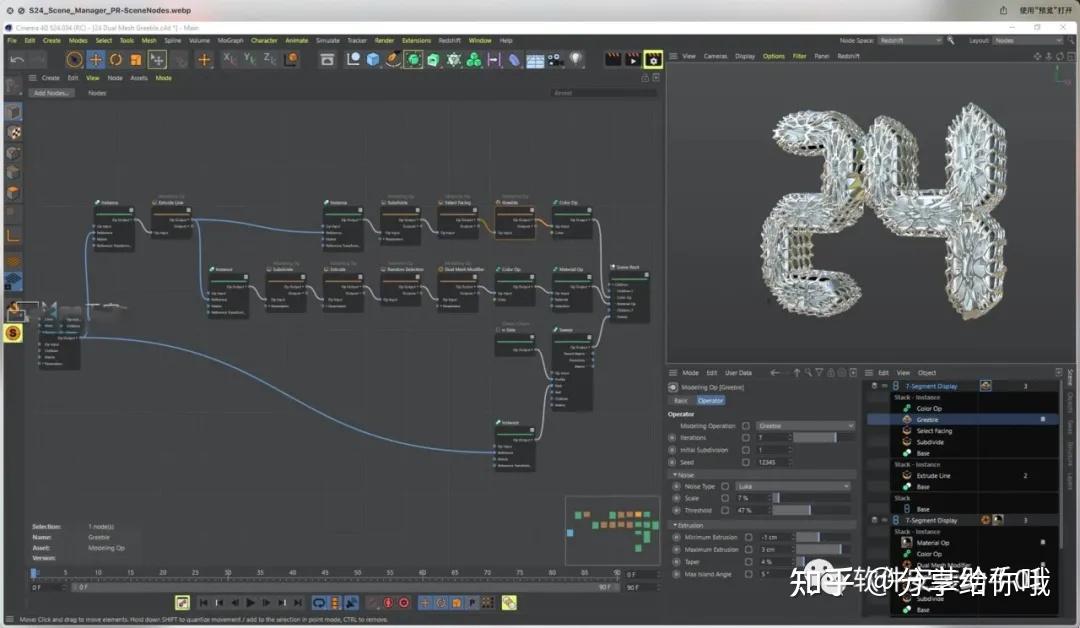Switch to the Operator tab

(x=710, y=400)
